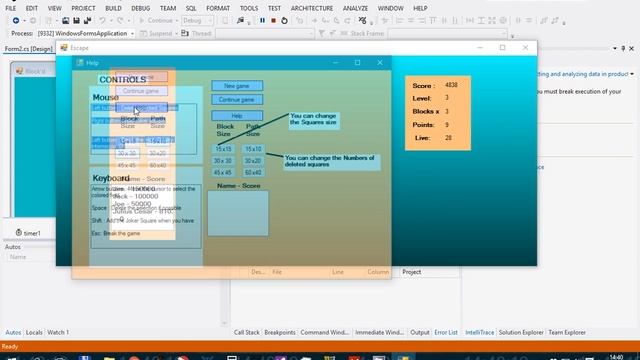Click the filter icon before Stack Frame
Viewport: 640px width, 360px height.
(322, 33)
